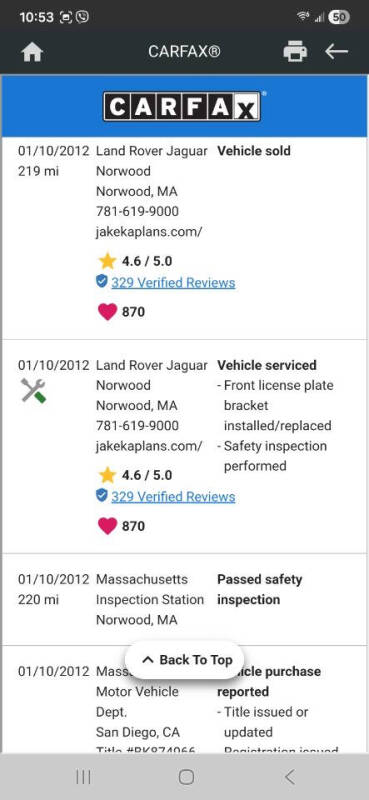Image resolution: width=369 pixels, height=800 pixels.
Task: Tap the wrench service icon
Action: click(33, 390)
